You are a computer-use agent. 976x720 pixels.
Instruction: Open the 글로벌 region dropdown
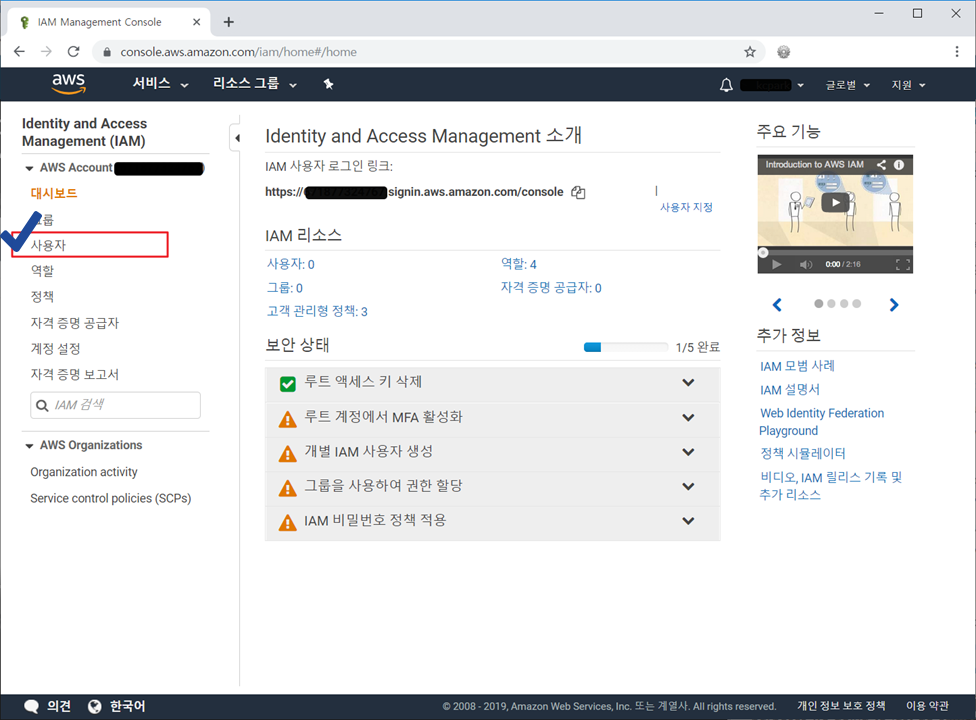click(x=847, y=85)
